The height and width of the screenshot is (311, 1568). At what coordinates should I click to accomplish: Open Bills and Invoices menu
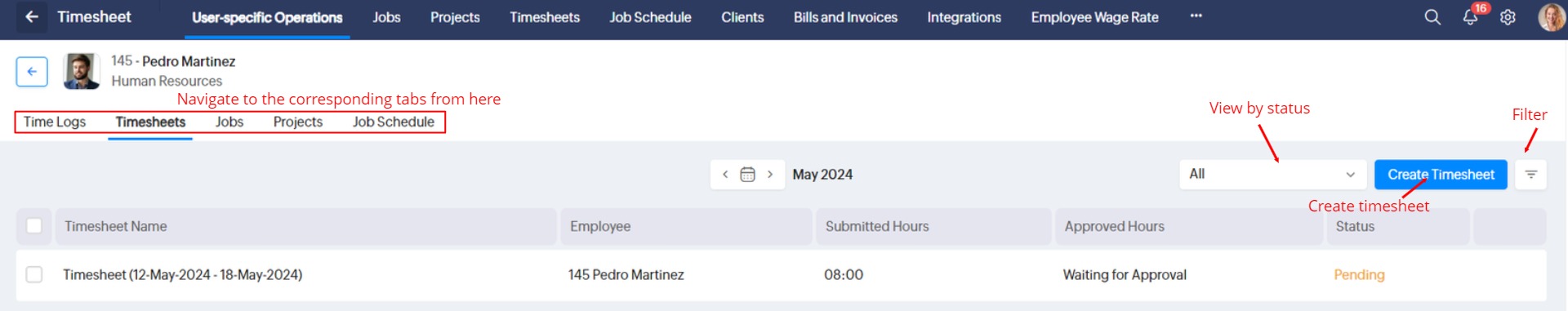[845, 17]
